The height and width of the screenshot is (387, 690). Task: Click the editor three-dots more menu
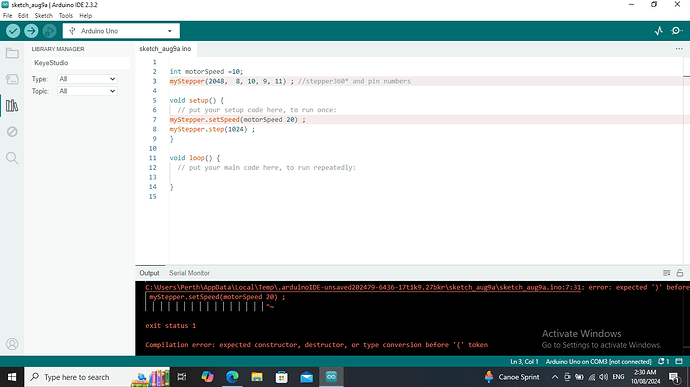[679, 49]
